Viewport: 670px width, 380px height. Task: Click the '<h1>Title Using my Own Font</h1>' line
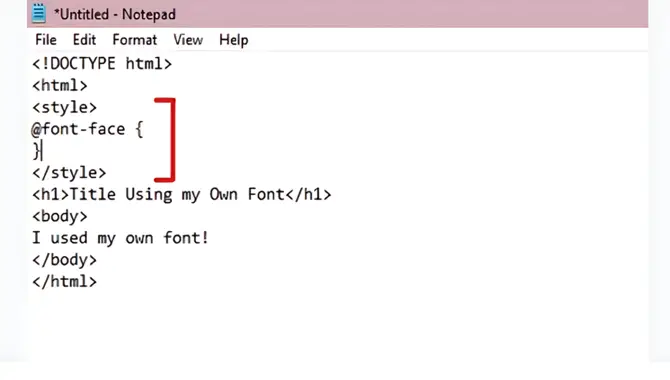(182, 194)
